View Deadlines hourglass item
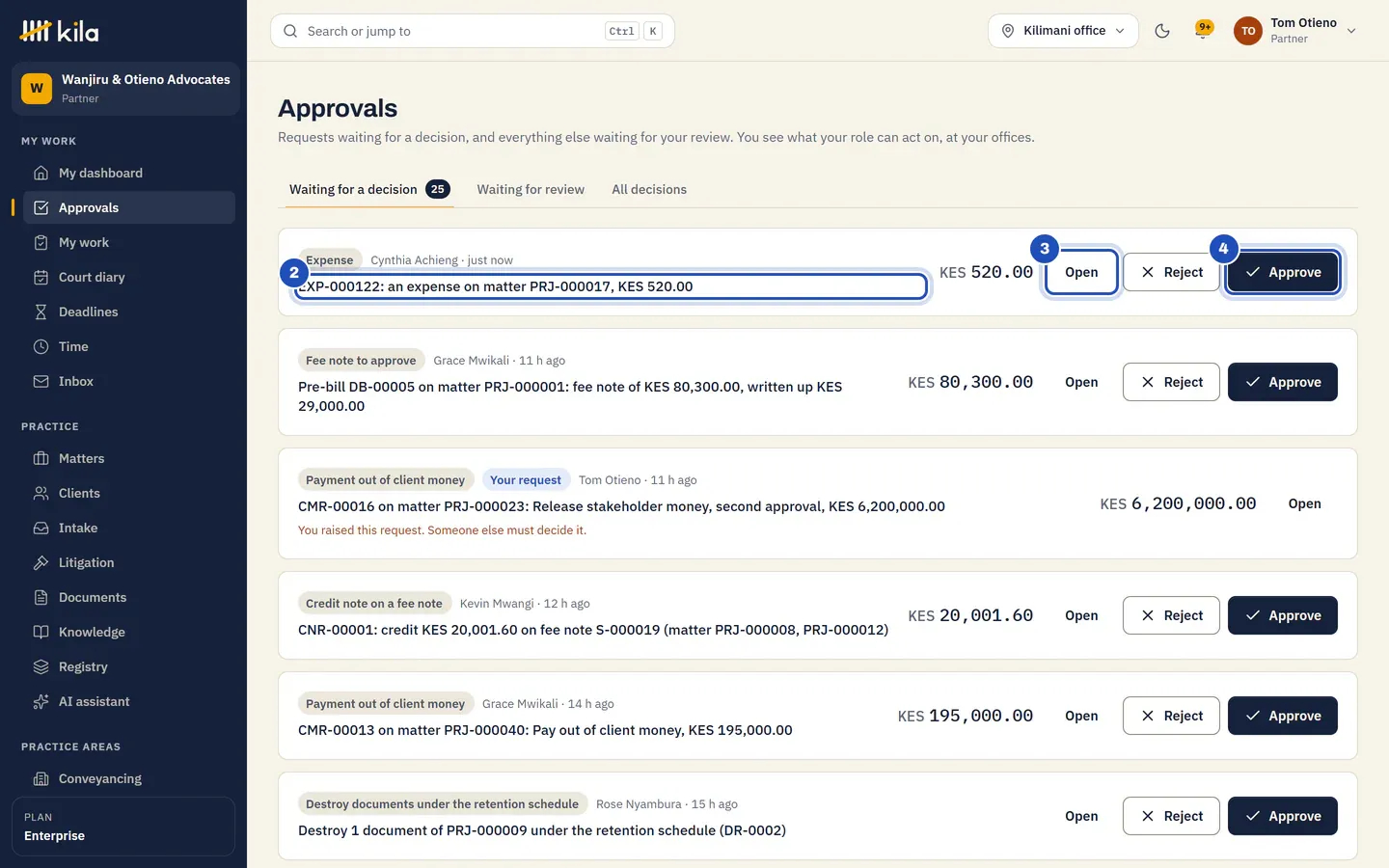 pyautogui.click(x=129, y=312)
